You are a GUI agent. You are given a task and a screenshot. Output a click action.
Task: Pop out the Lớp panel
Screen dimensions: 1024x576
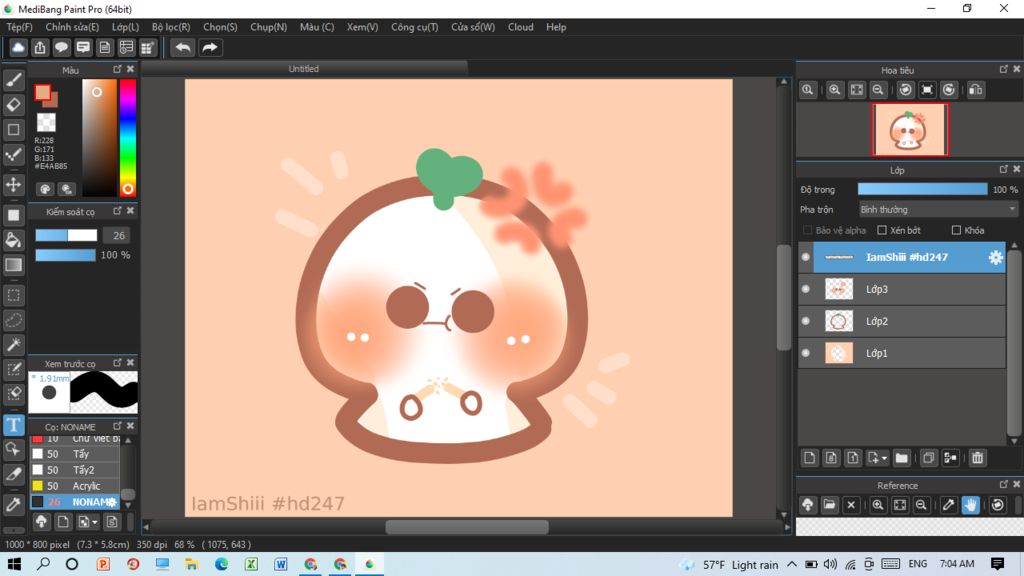click(x=1004, y=169)
